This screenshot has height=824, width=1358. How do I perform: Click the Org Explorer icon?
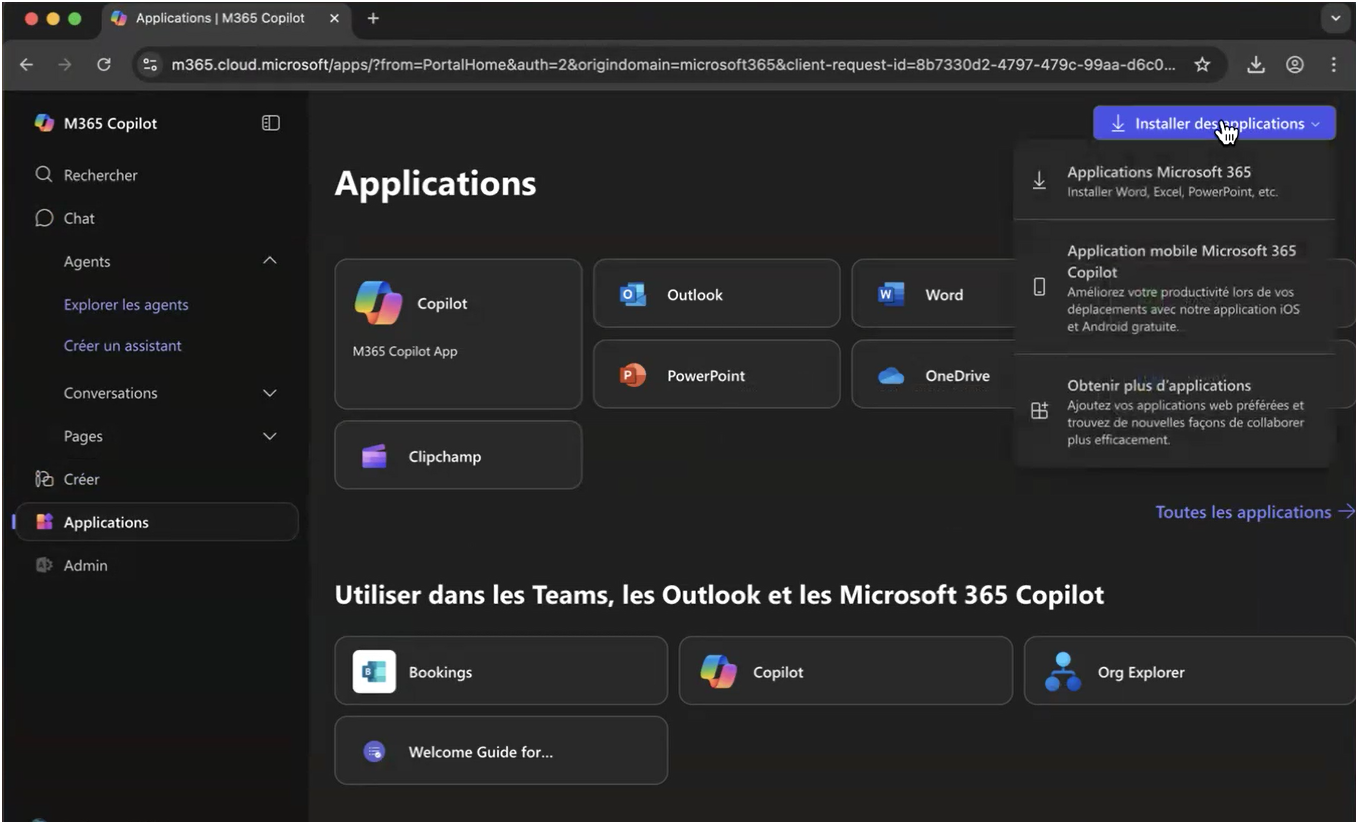[x=1062, y=672]
